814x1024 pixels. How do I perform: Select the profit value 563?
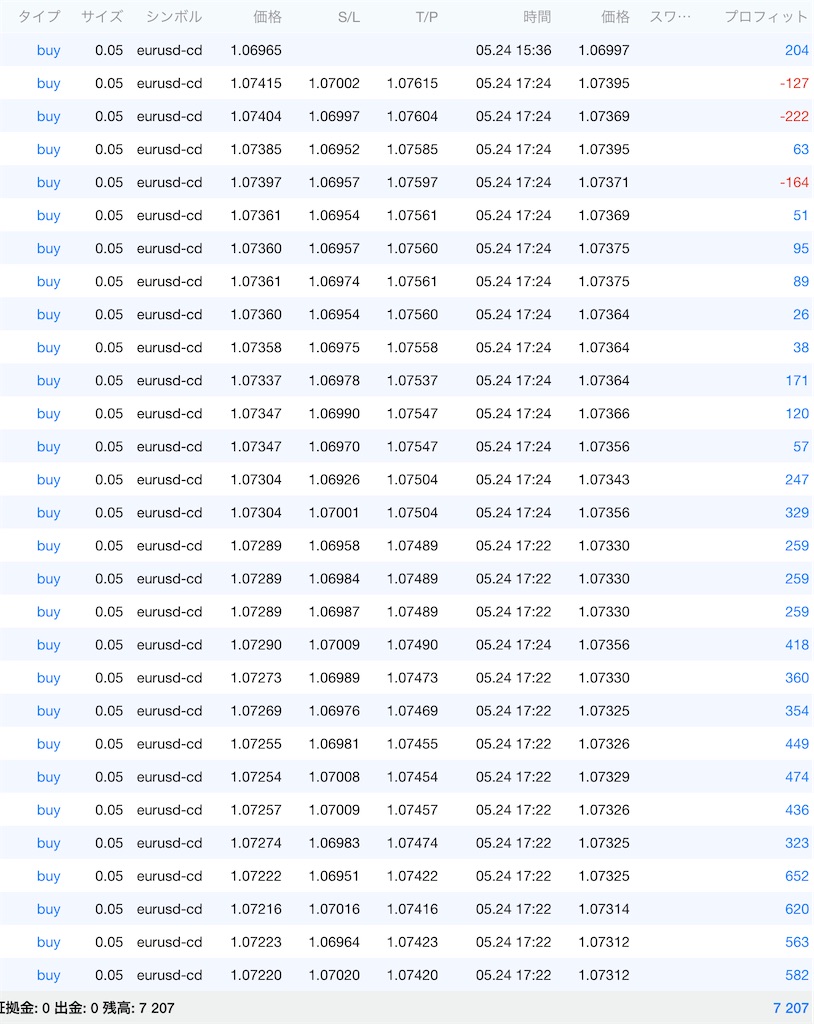tap(796, 942)
